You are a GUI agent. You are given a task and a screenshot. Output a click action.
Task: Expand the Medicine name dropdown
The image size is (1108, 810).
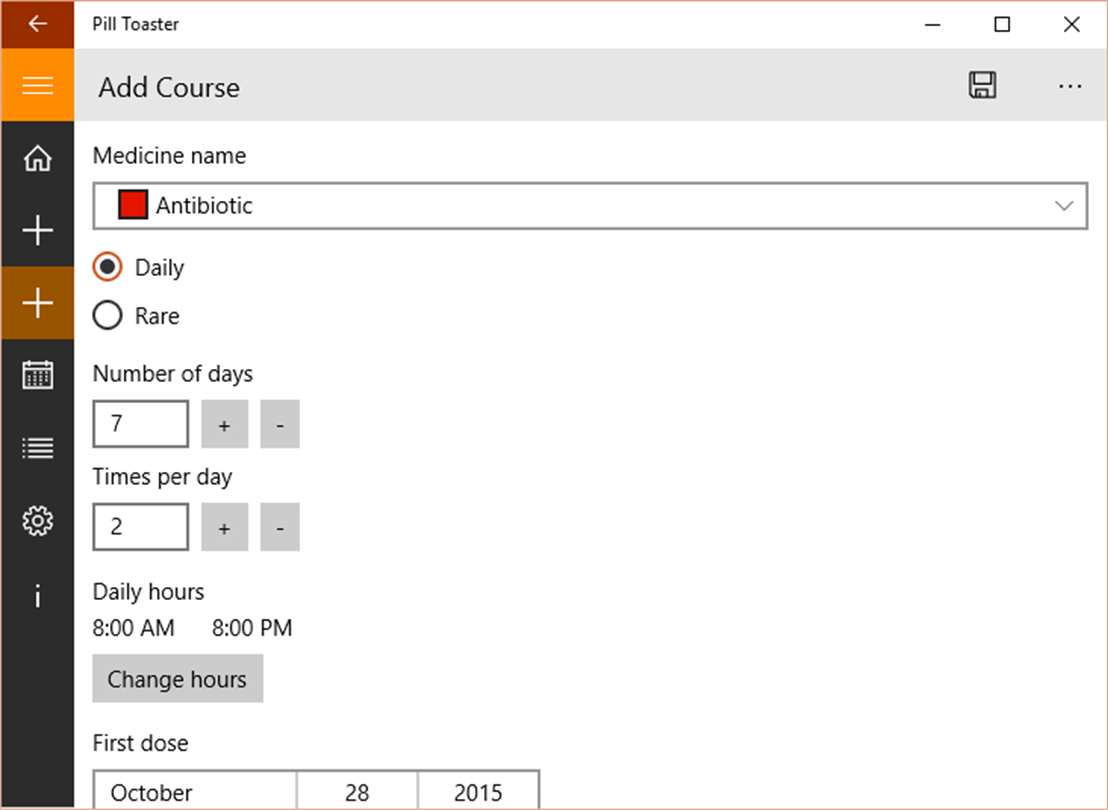[x=590, y=206]
